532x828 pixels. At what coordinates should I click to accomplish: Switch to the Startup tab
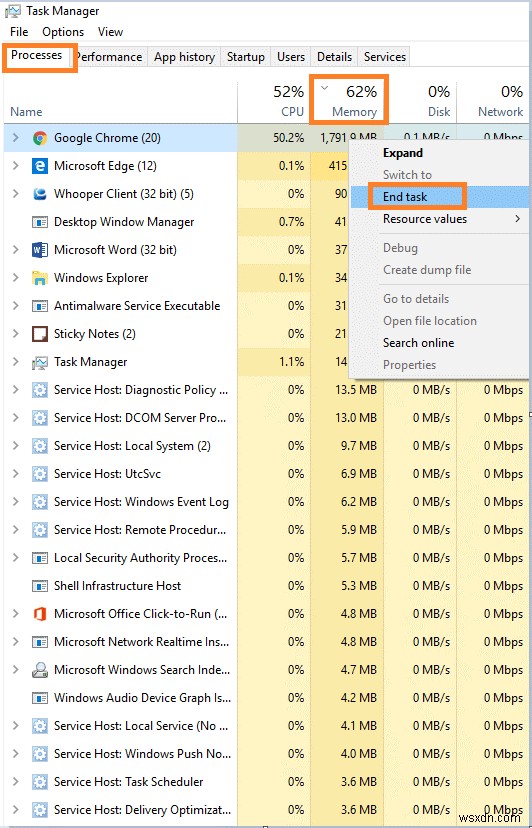(x=246, y=57)
